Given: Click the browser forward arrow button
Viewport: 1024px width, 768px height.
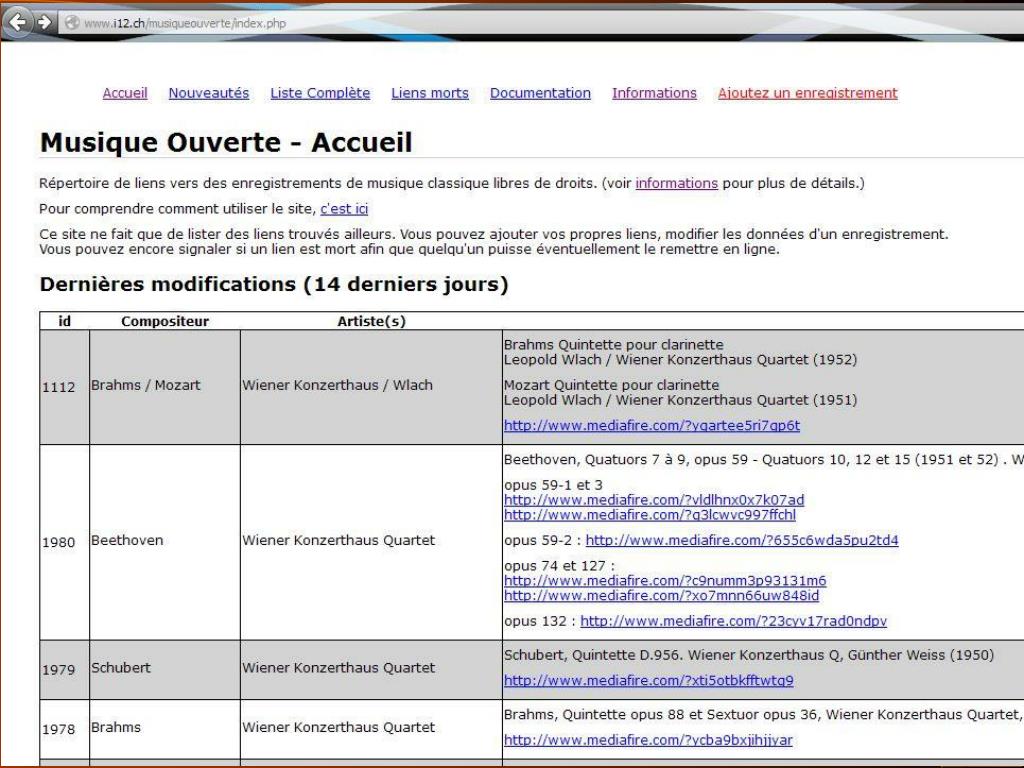Looking at the screenshot, I should point(44,22).
